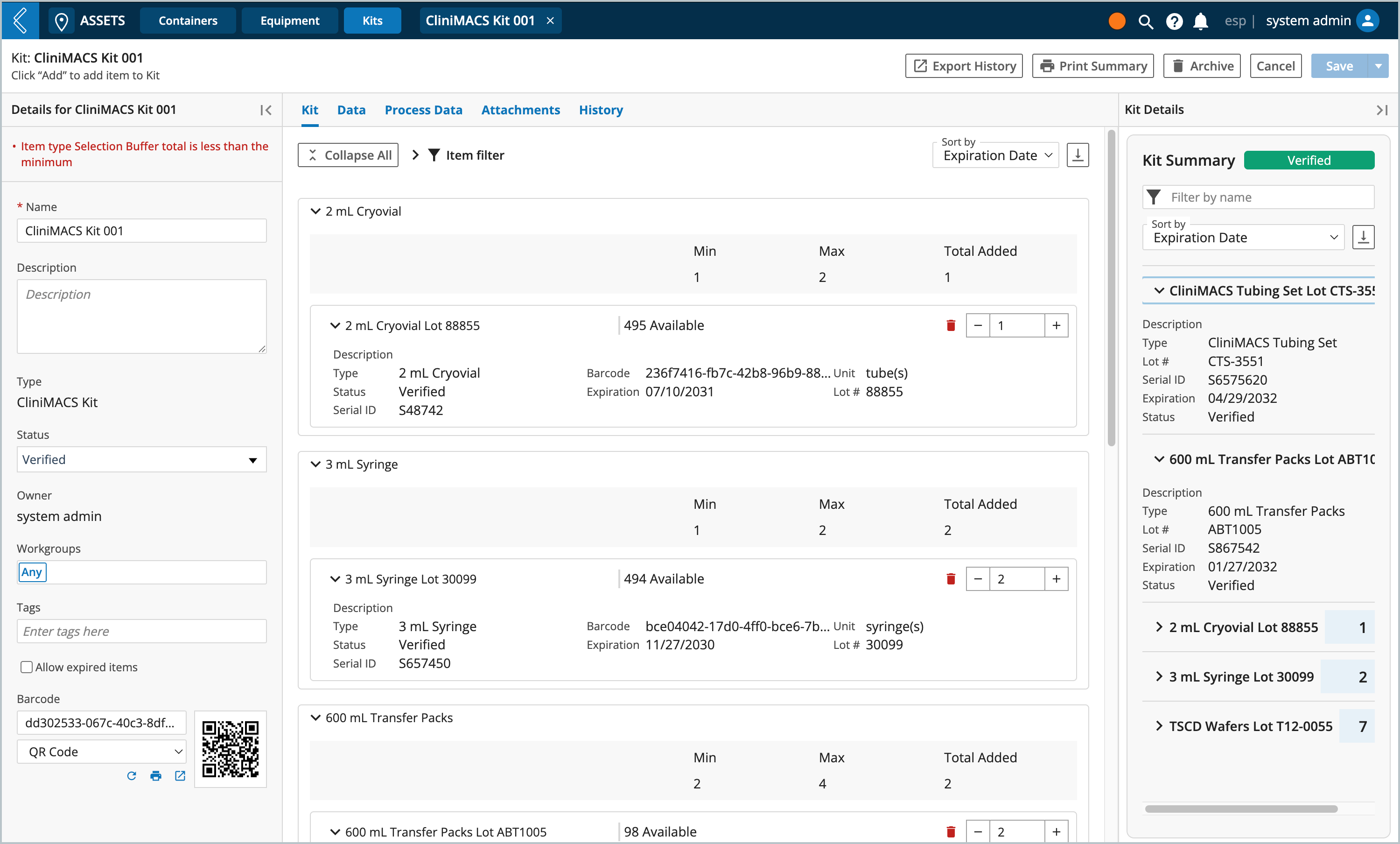Switch to the Attachments tab
The image size is (1400, 844).
pos(520,110)
